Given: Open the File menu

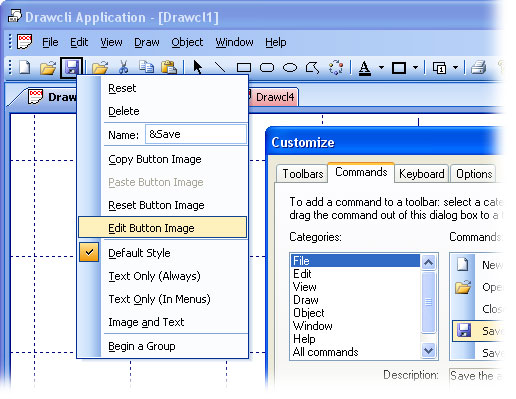Looking at the screenshot, I should [50, 42].
